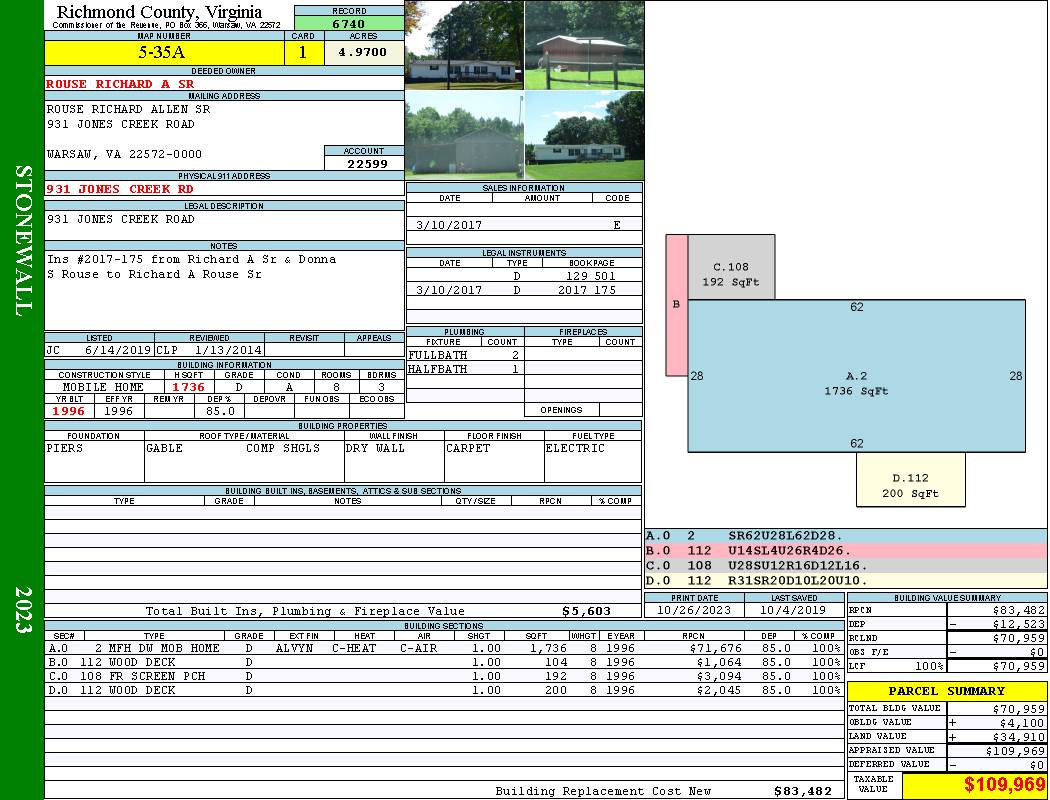This screenshot has height=800, width=1050.
Task: Click physical address 931 JONES CREEK RD
Action: [x=120, y=189]
